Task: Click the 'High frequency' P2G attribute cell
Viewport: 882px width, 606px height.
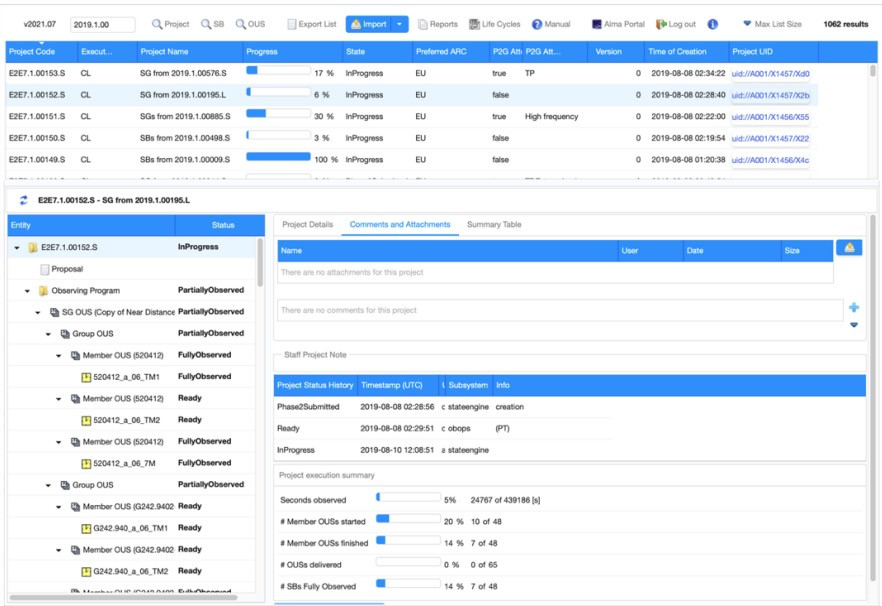Action: coord(551,116)
